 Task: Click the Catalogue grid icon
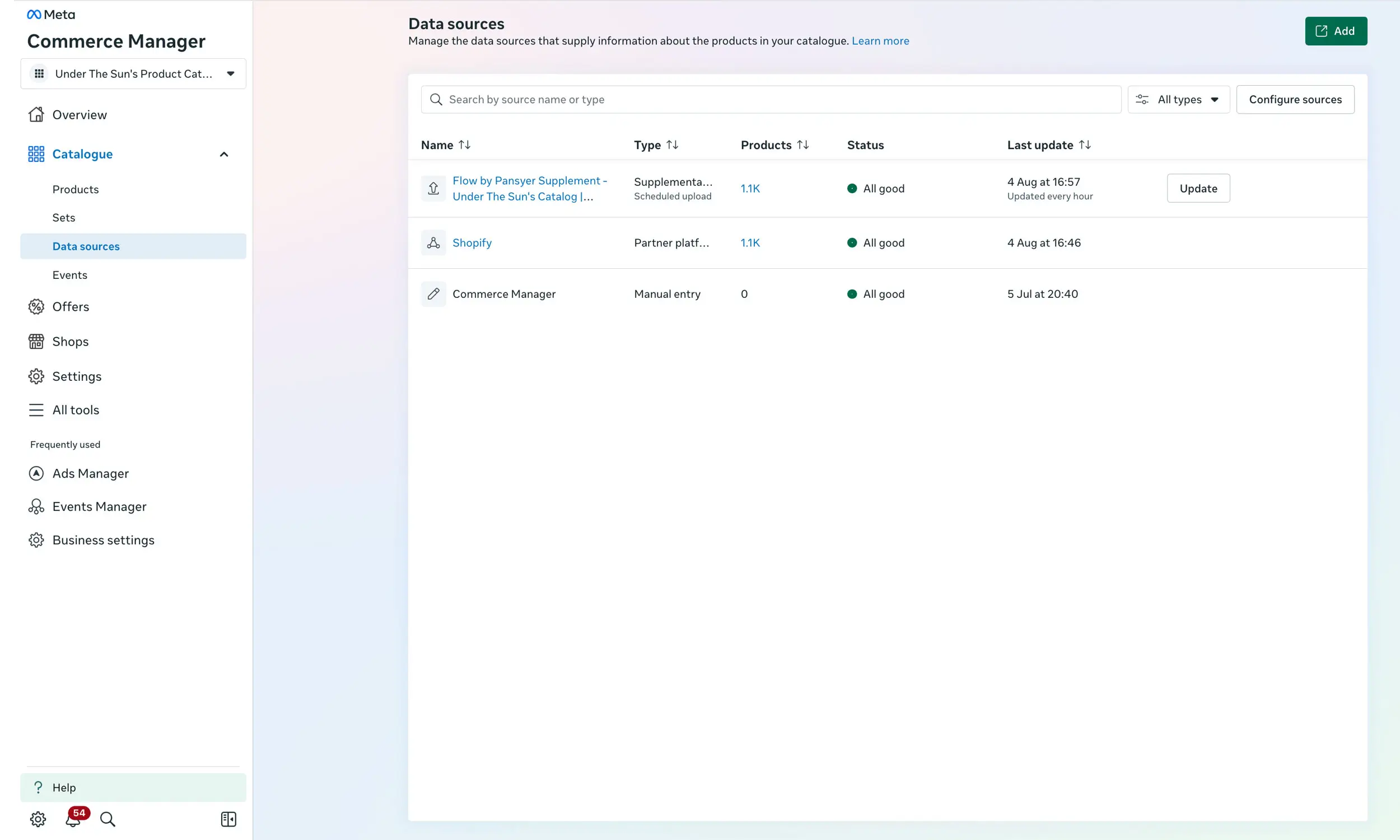point(36,154)
